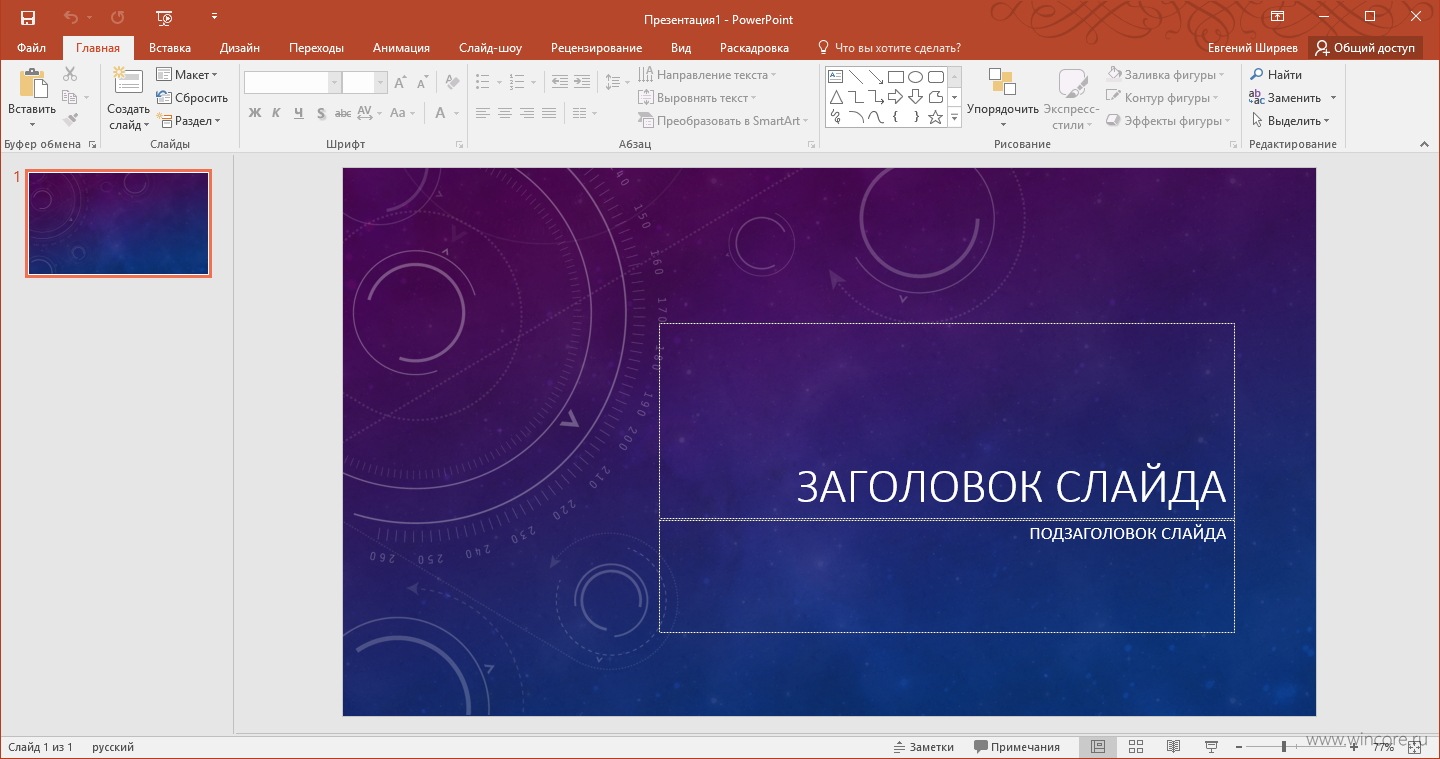Select the oval shape in shapes gallery
Screen dimensions: 1440x759
(x=916, y=76)
